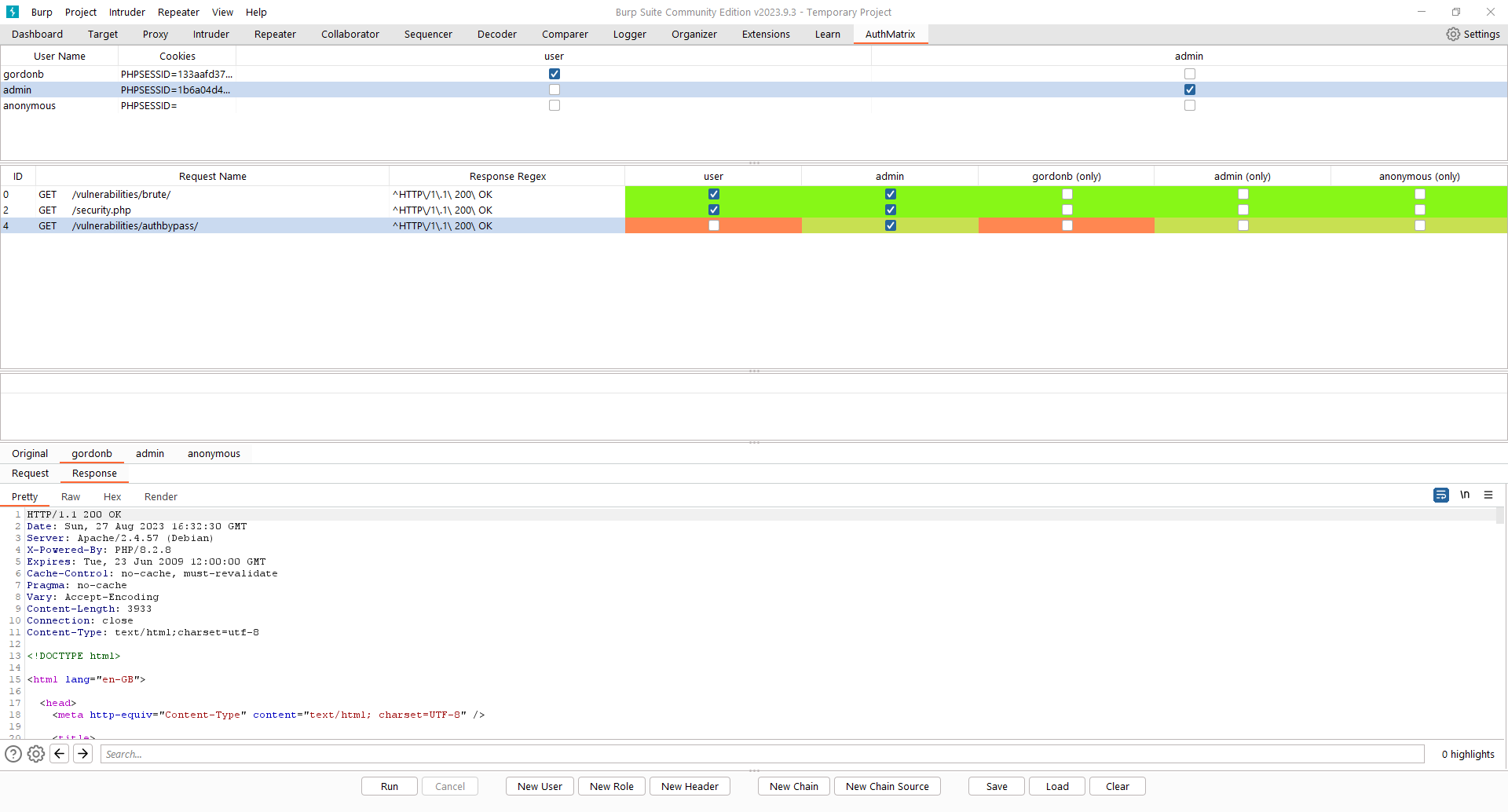The image size is (1508, 812).
Task: Click the Clear button
Action: (1118, 786)
